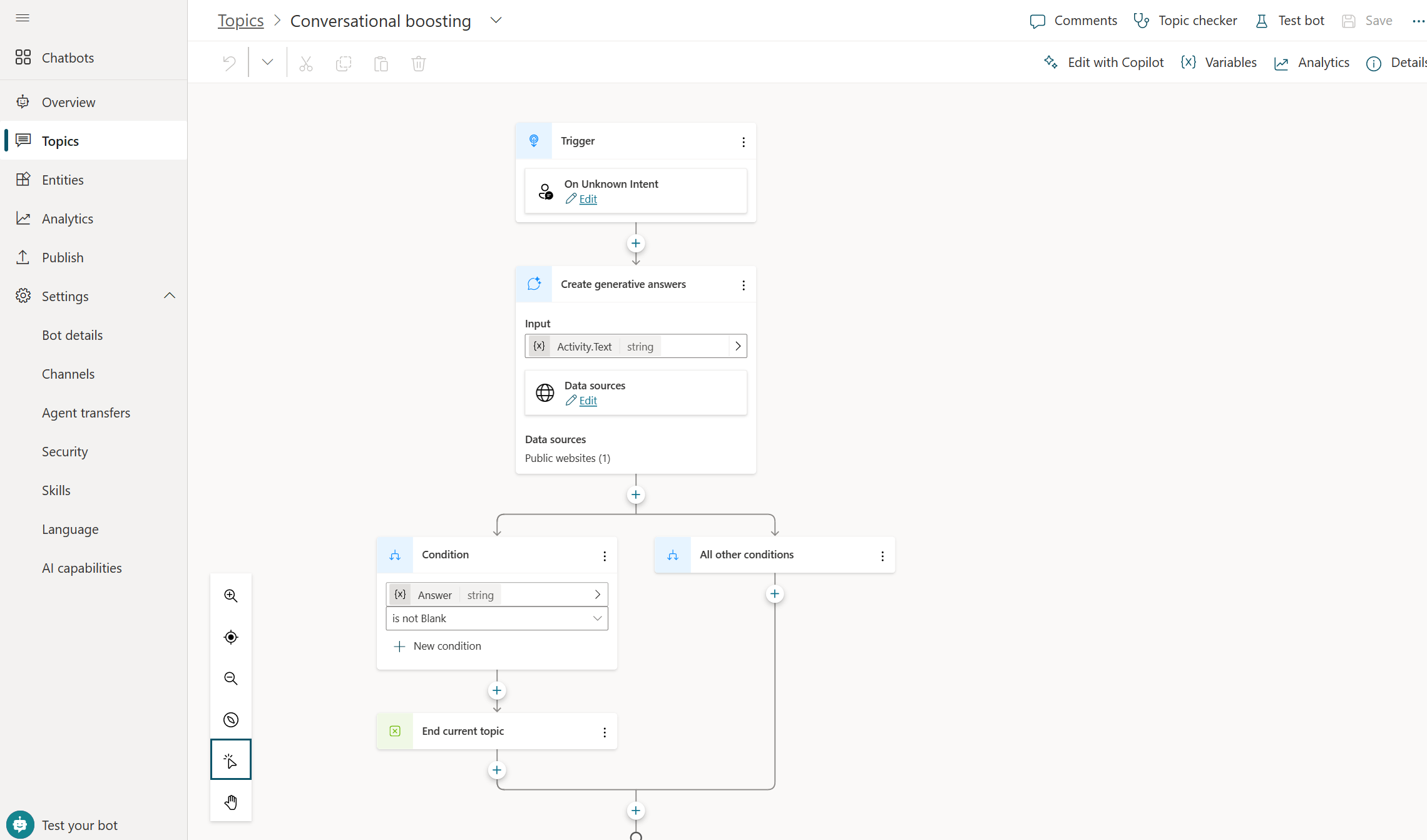Click zoom in icon on canvas
1427x840 pixels.
coord(231,596)
